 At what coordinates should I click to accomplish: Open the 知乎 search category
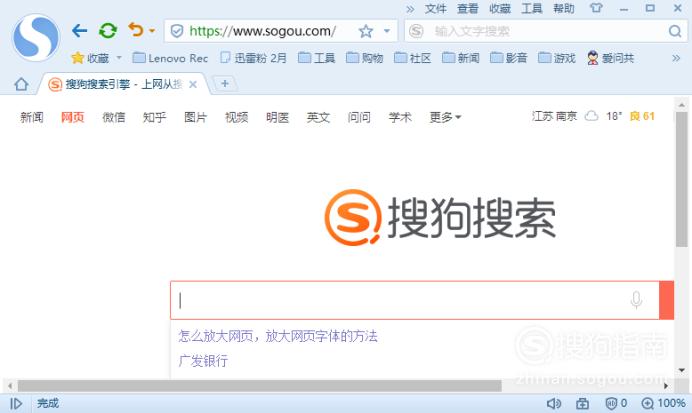pos(154,117)
